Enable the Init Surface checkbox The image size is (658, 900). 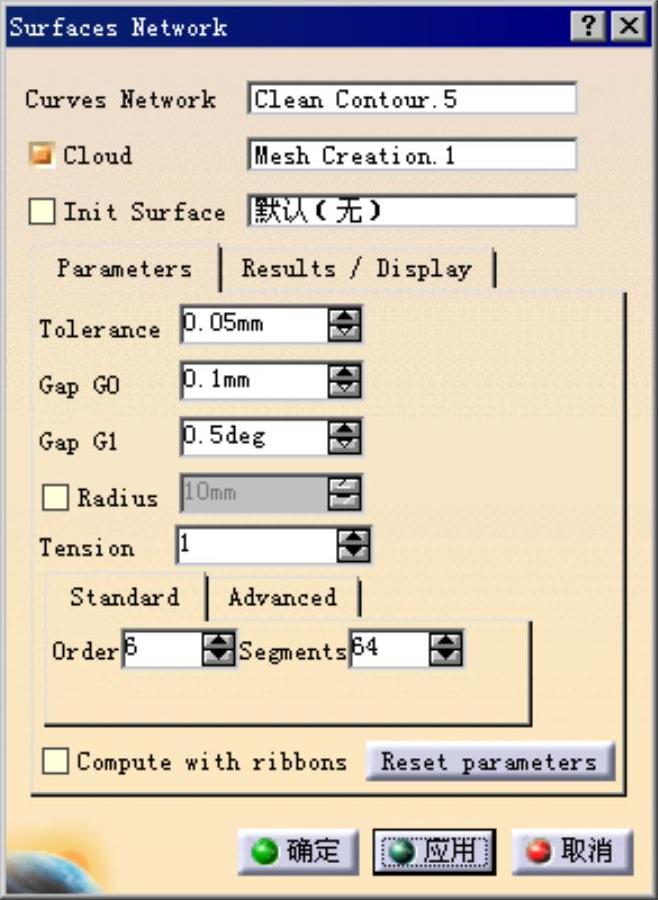tap(42, 211)
